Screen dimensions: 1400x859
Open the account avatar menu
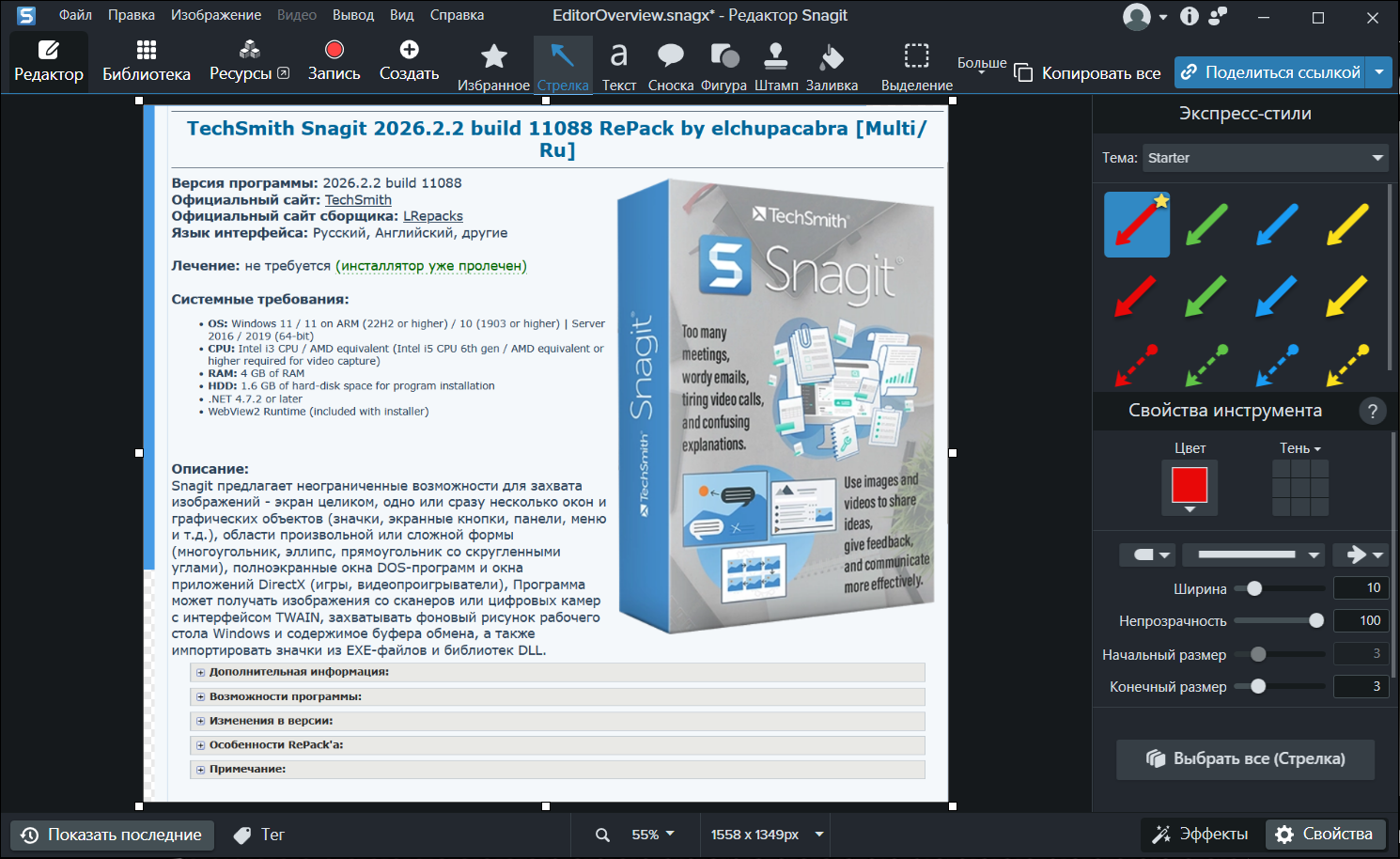pos(1144,17)
